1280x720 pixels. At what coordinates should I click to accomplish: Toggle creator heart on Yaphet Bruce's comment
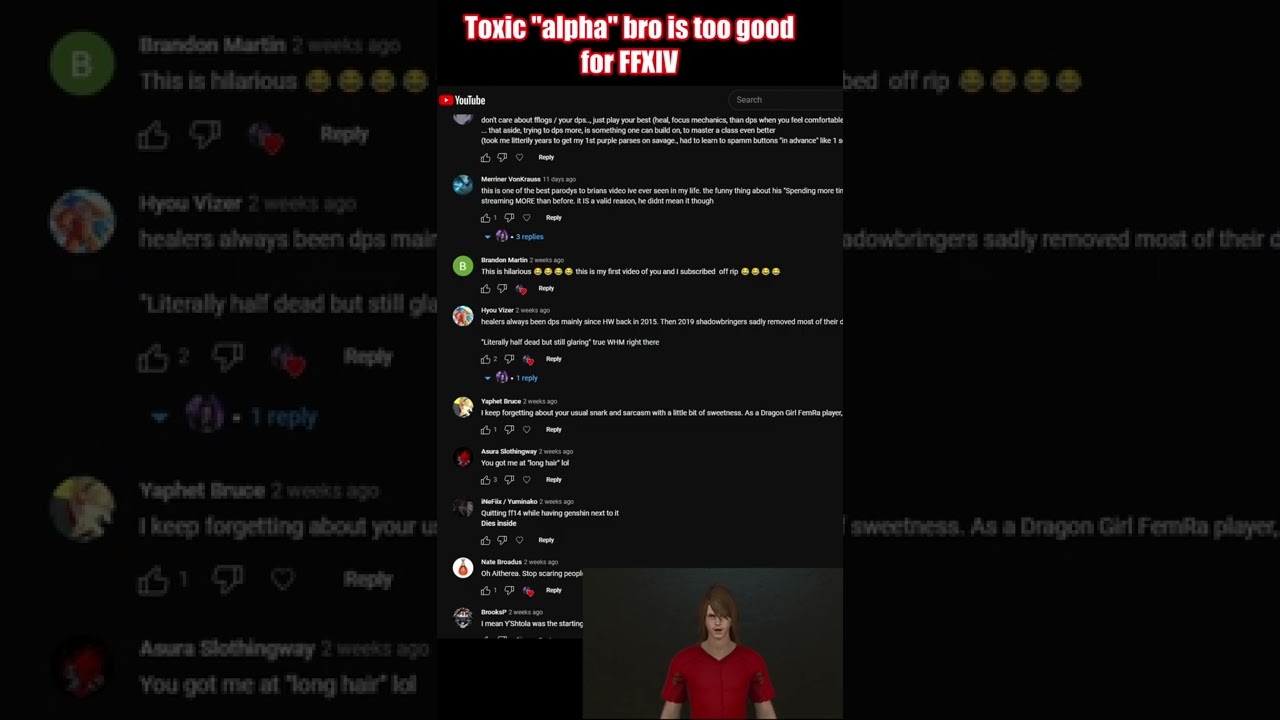pyautogui.click(x=527, y=430)
